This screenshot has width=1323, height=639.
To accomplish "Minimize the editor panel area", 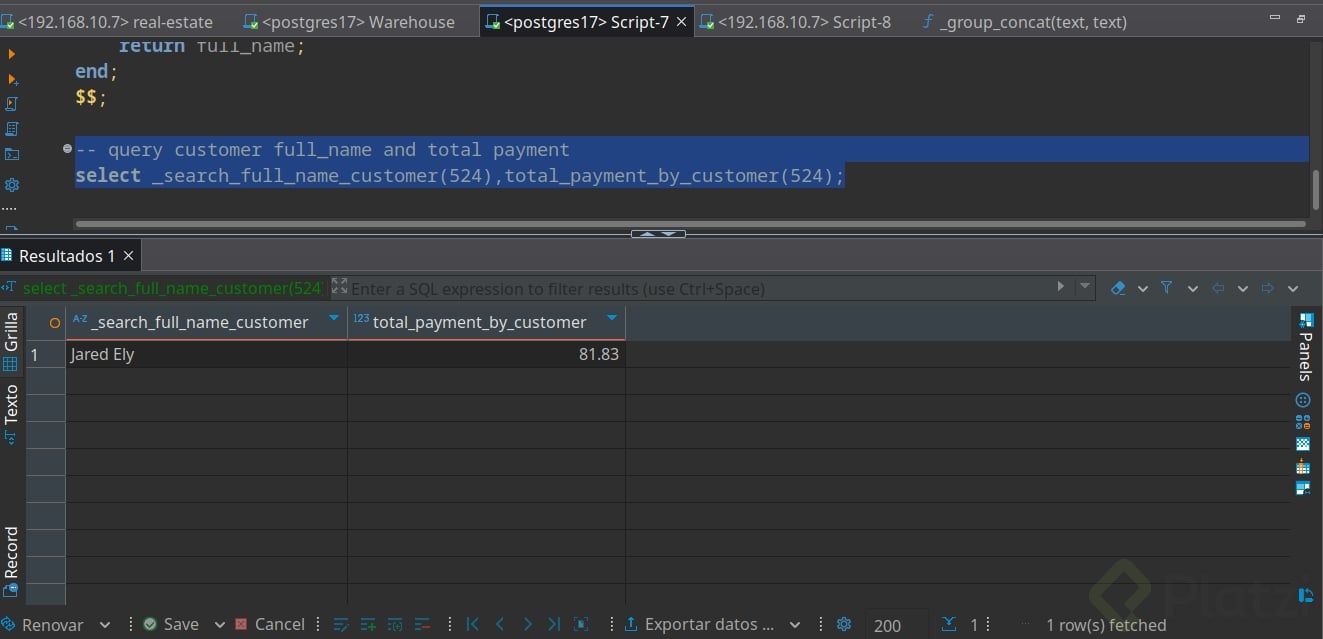I will click(x=1274, y=18).
